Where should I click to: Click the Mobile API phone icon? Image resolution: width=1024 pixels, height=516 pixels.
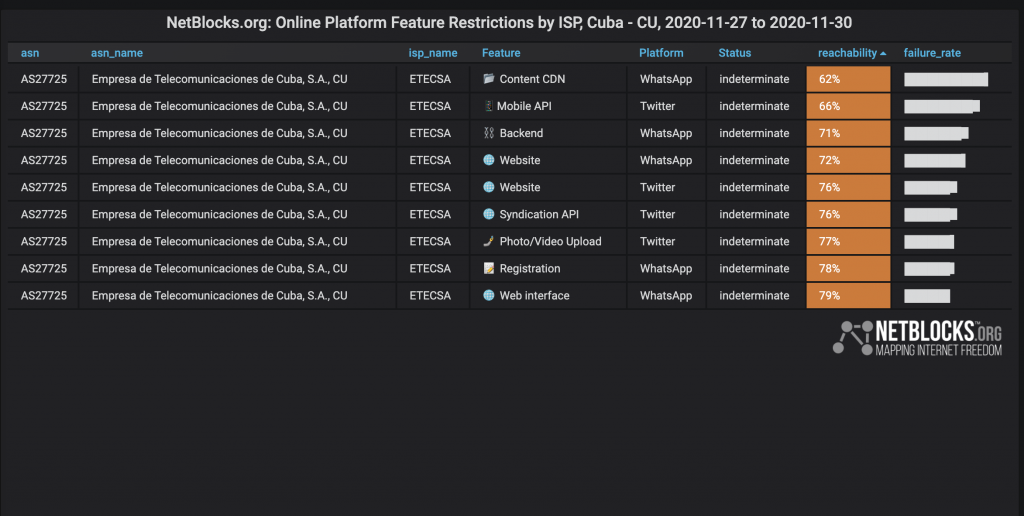488,106
